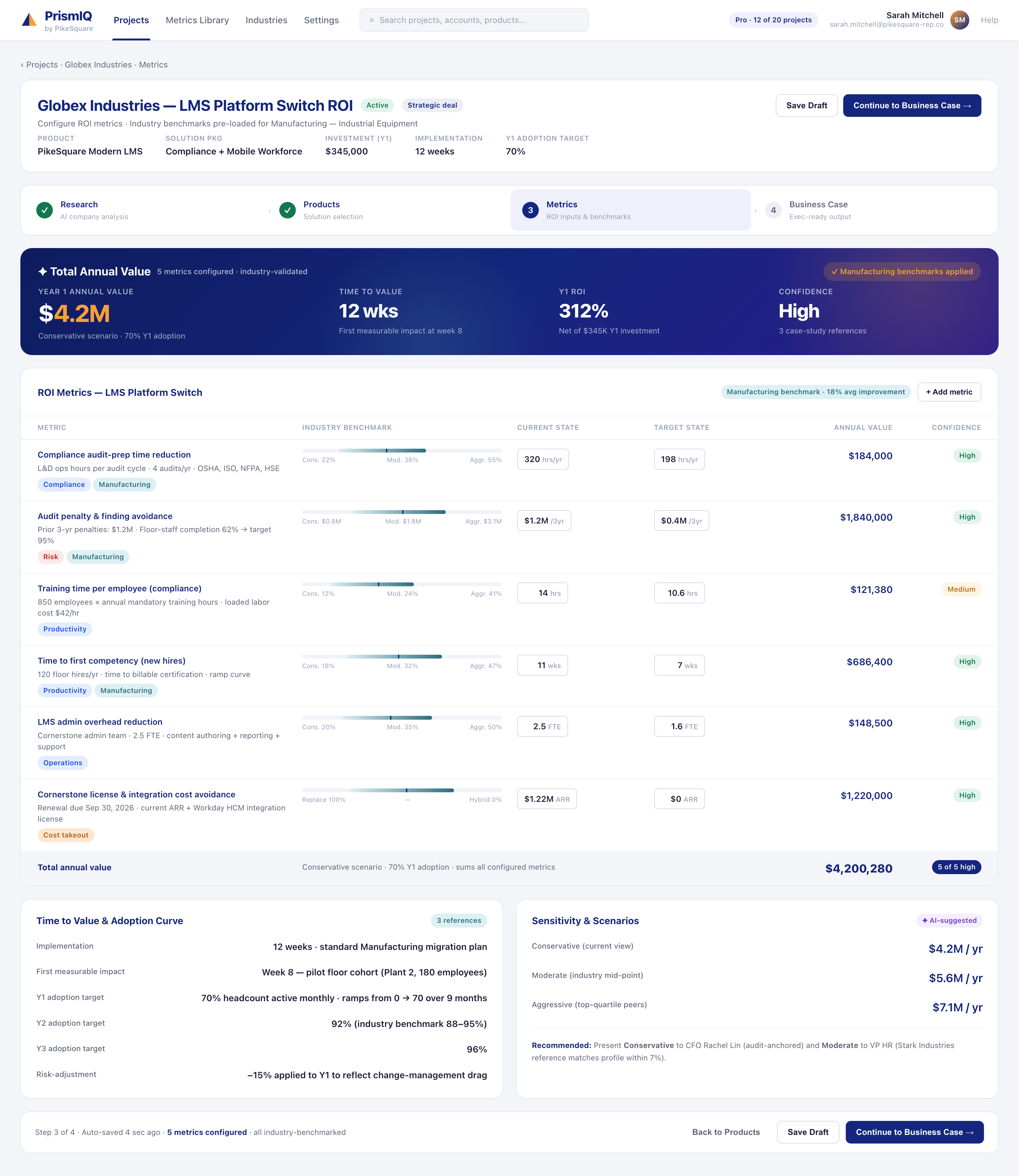Image resolution: width=1019 pixels, height=1176 pixels.
Task: Click the header Continue to Business Case button
Action: coord(911,106)
